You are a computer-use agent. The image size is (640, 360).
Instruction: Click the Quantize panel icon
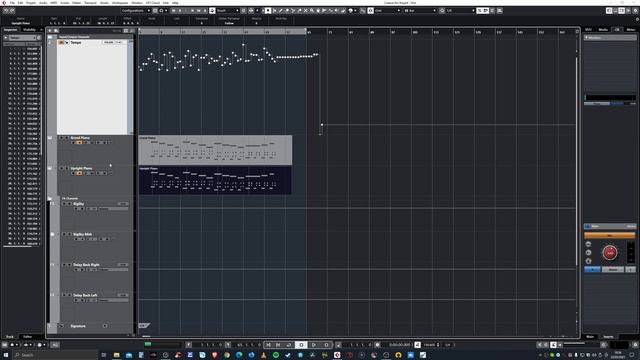pos(492,11)
